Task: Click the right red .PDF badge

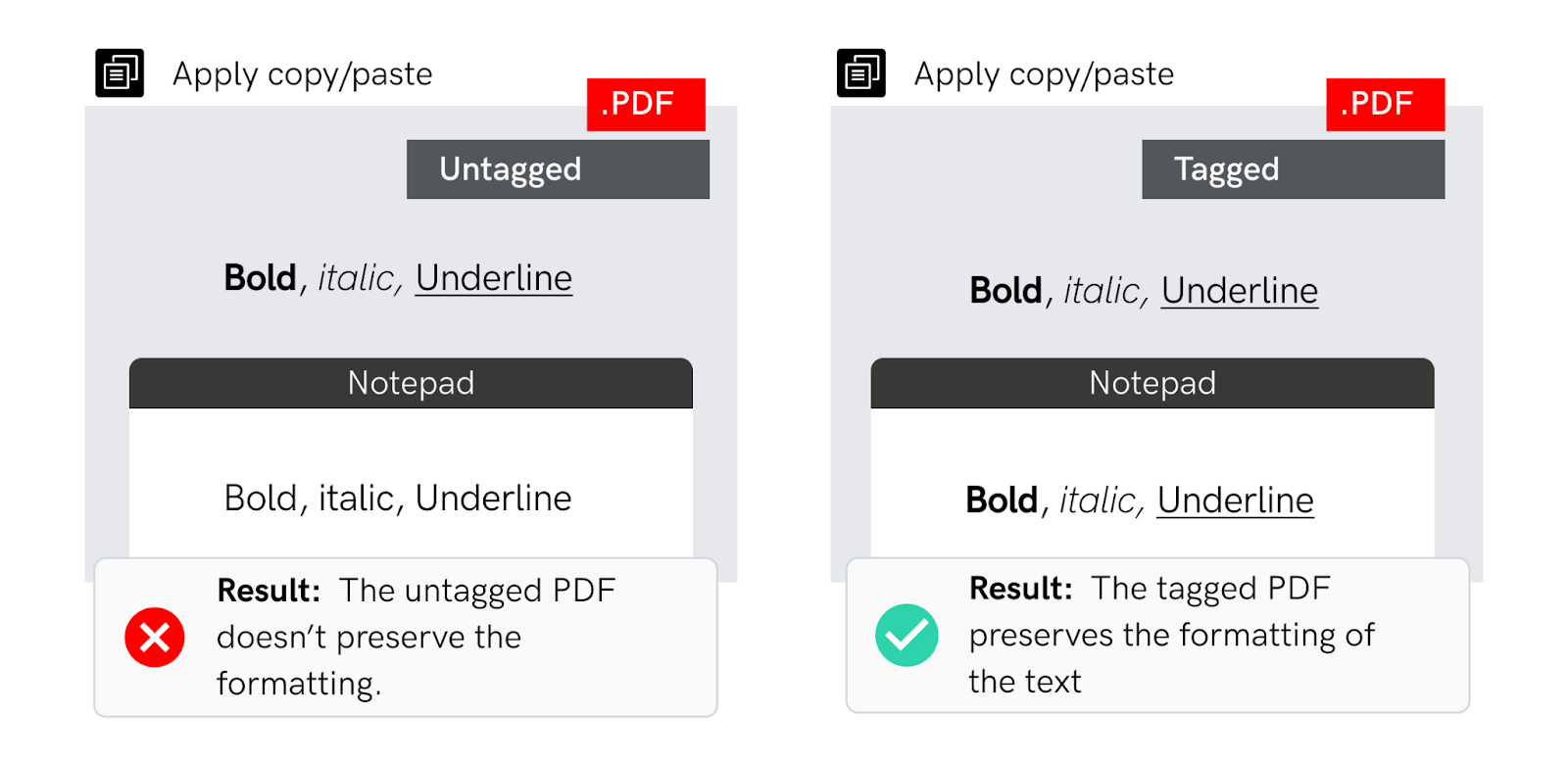Action: coord(1386,105)
